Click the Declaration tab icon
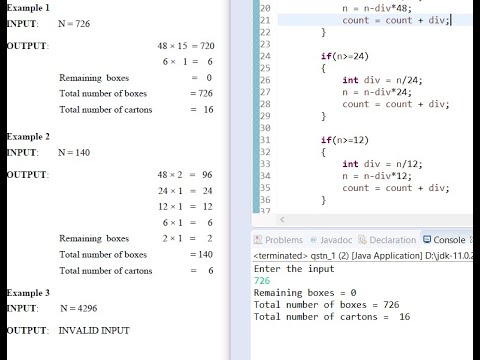This screenshot has height=360, width=480. (362, 239)
